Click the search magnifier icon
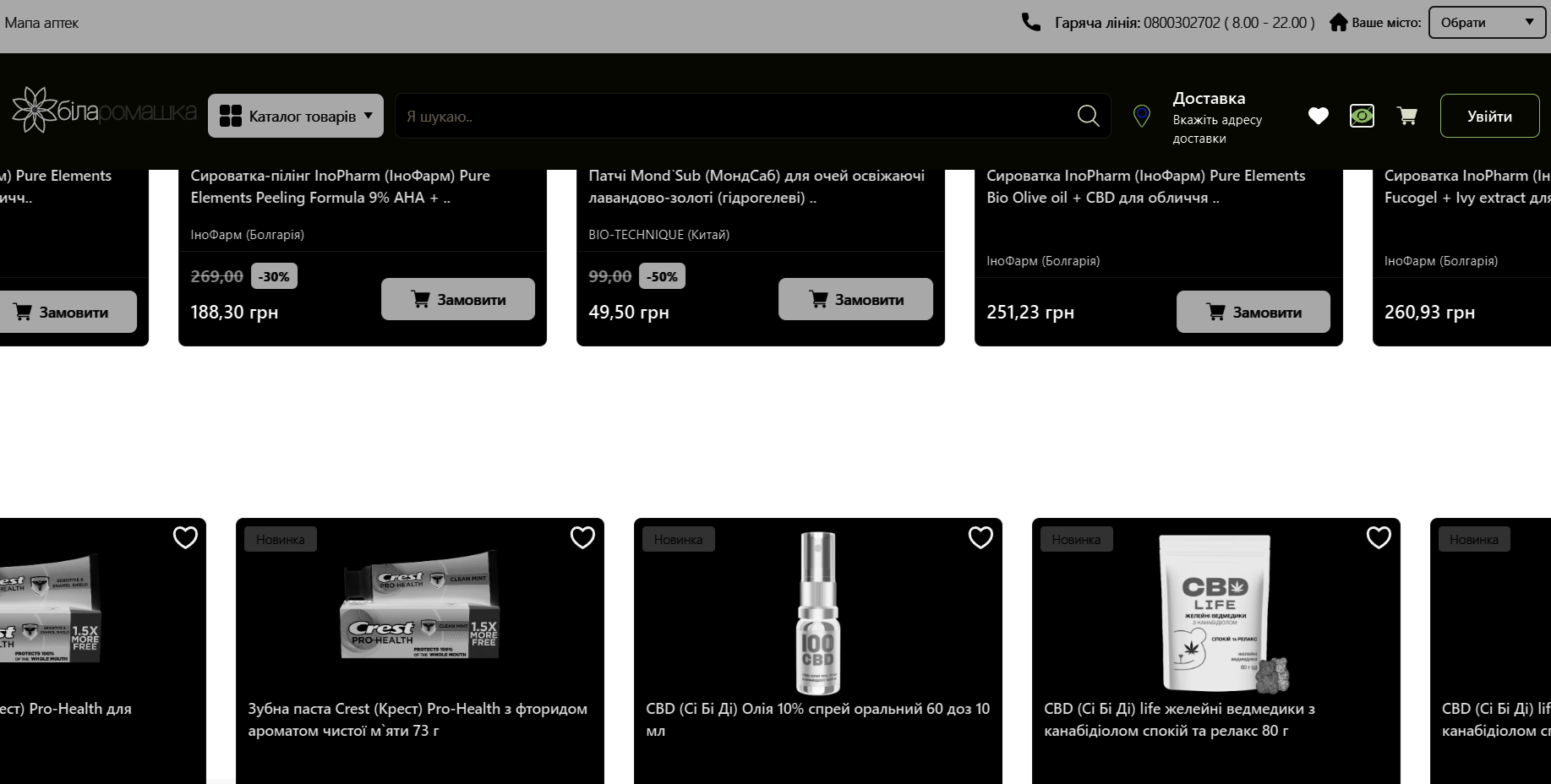 (x=1089, y=116)
